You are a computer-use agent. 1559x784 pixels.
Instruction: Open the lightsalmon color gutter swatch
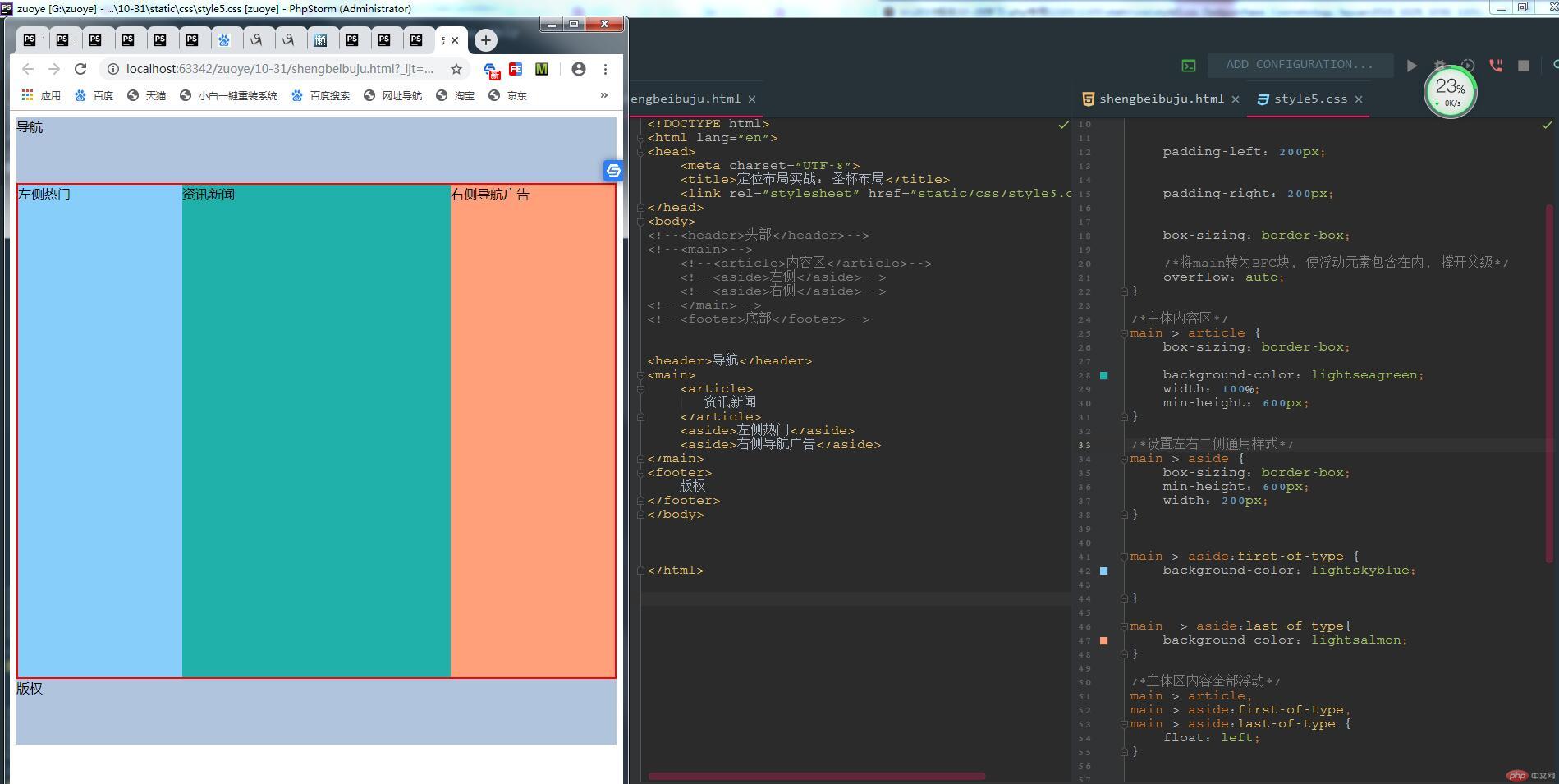[1103, 640]
